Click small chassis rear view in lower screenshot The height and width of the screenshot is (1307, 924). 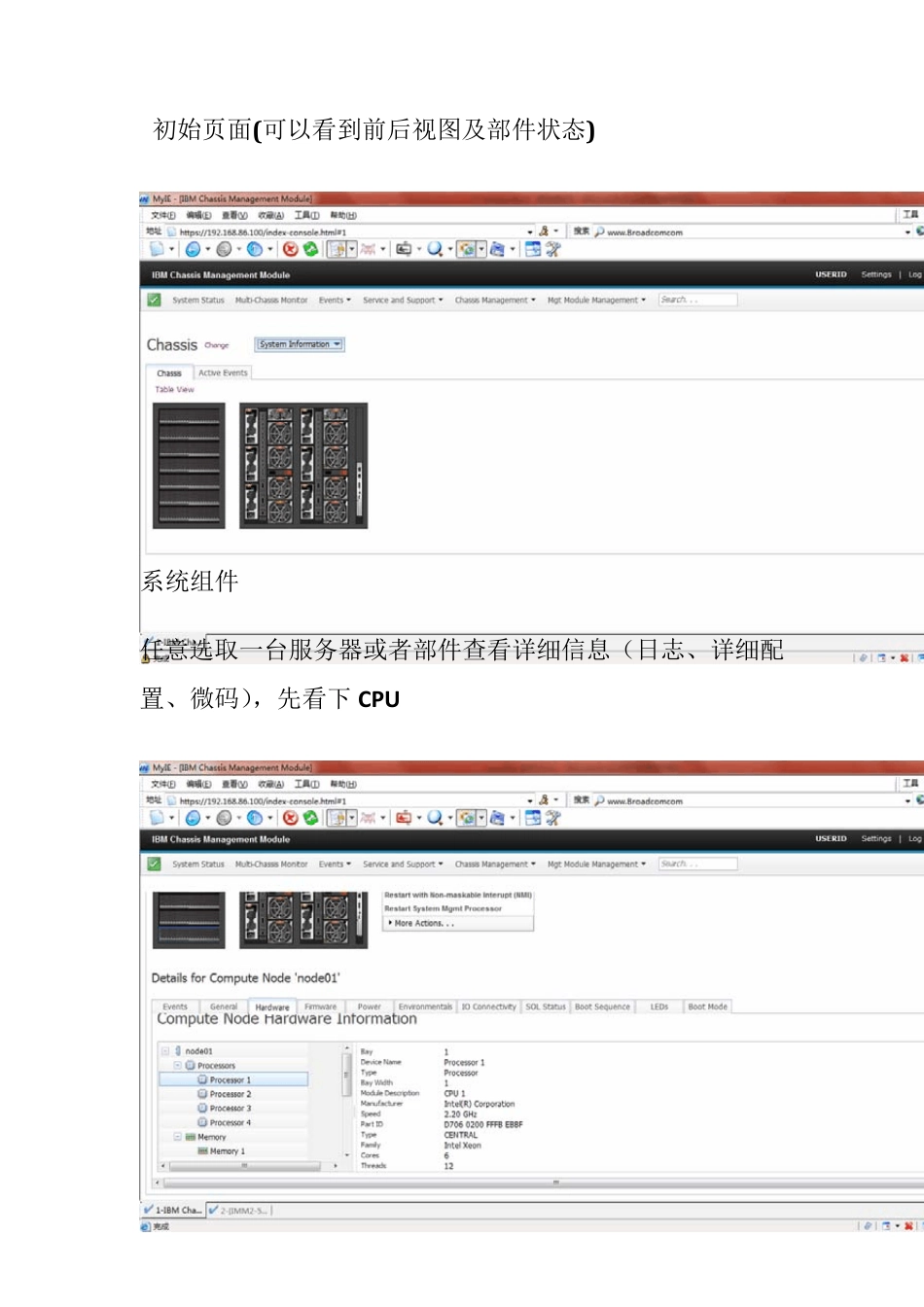[303, 919]
